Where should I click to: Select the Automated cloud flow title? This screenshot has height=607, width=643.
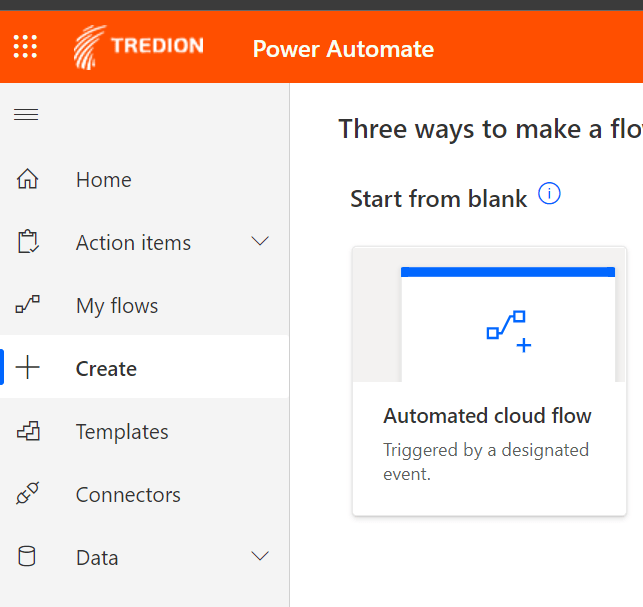(x=487, y=416)
